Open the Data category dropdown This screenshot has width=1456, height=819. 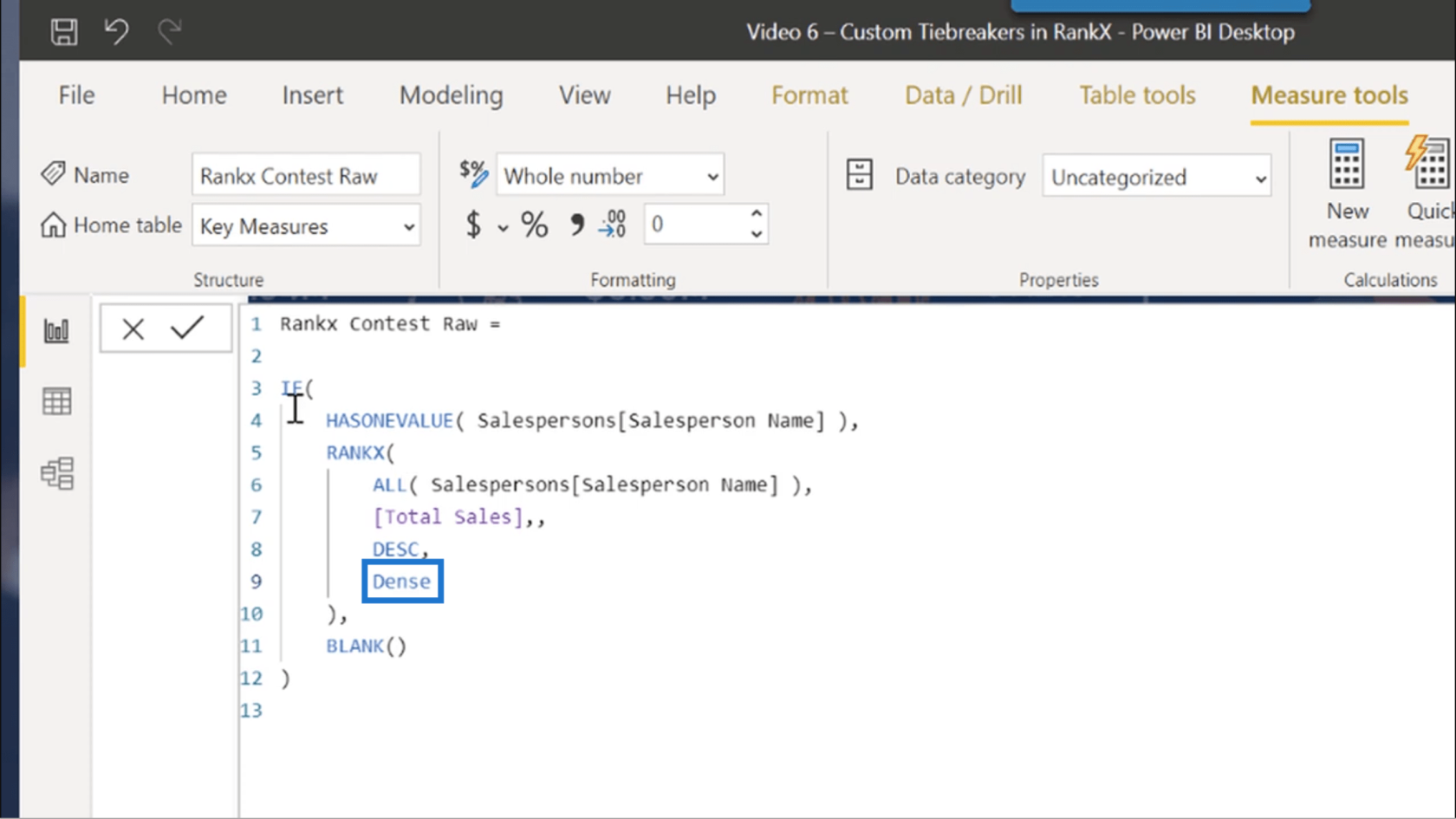click(1157, 177)
